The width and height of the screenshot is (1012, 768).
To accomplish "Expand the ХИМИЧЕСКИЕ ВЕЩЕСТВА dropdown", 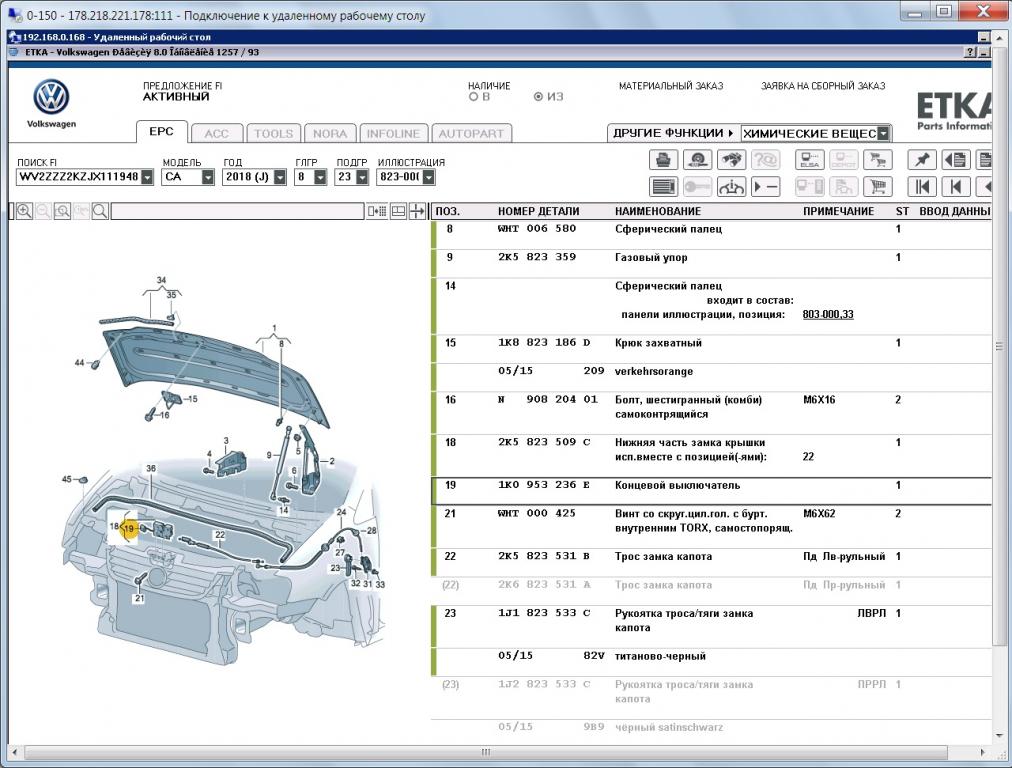I will click(x=884, y=134).
